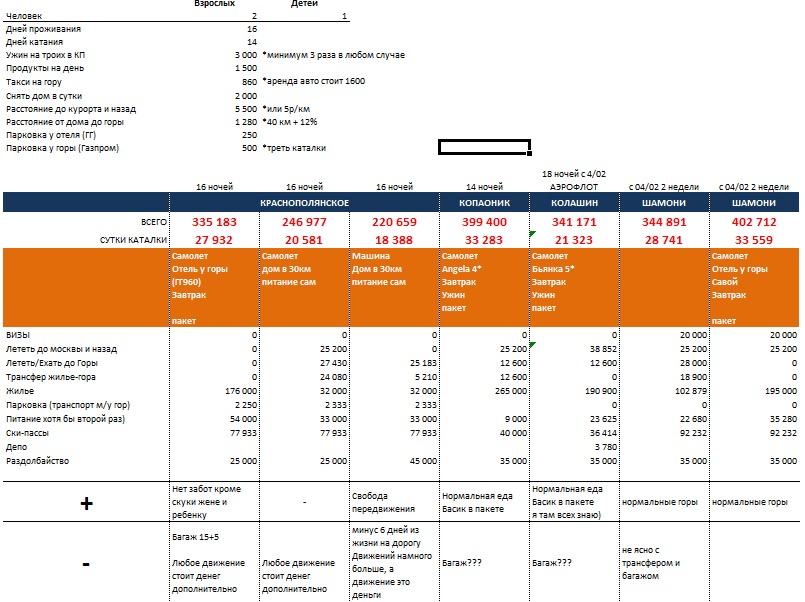
Task: Select the 'КРАСНОПОЛЯНСКОЕ' header cell
Action: pos(304,203)
